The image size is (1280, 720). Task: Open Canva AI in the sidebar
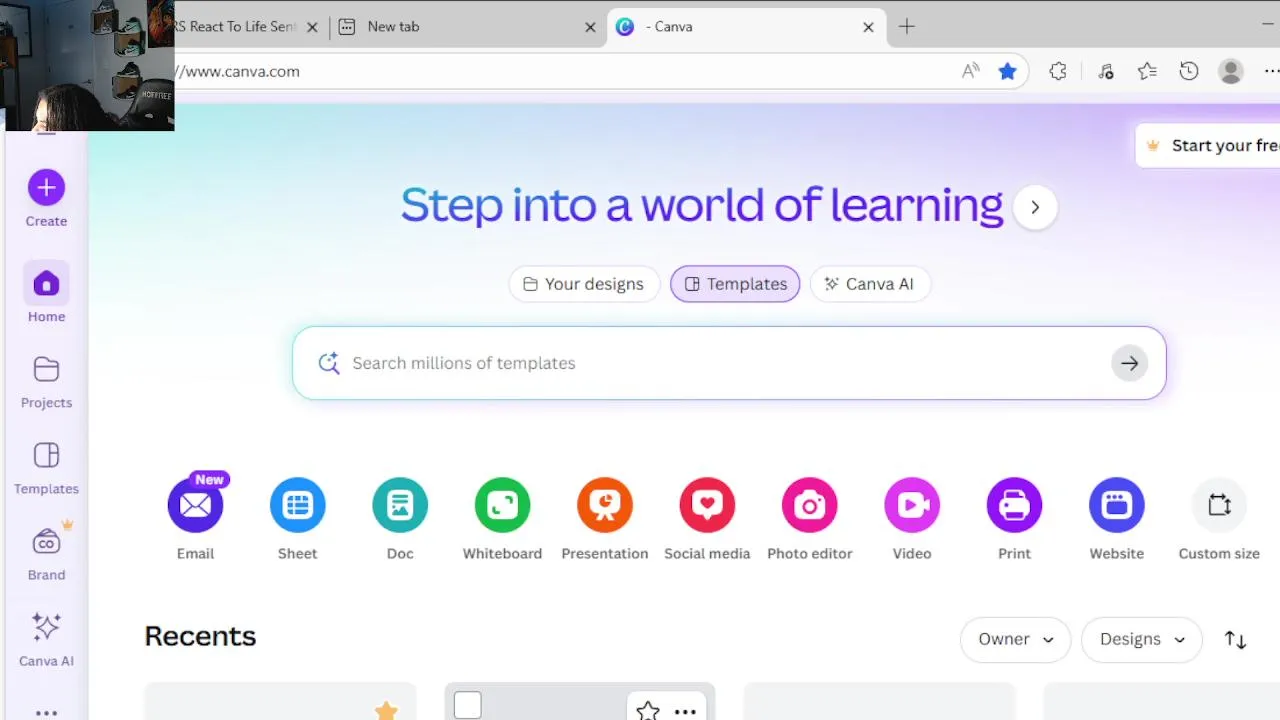tap(46, 640)
